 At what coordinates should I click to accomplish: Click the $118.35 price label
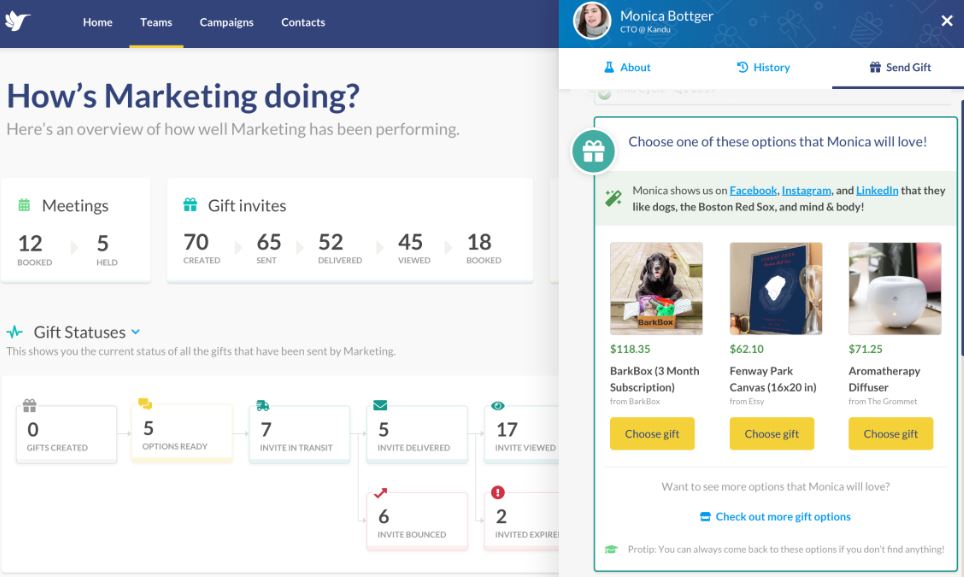[630, 349]
